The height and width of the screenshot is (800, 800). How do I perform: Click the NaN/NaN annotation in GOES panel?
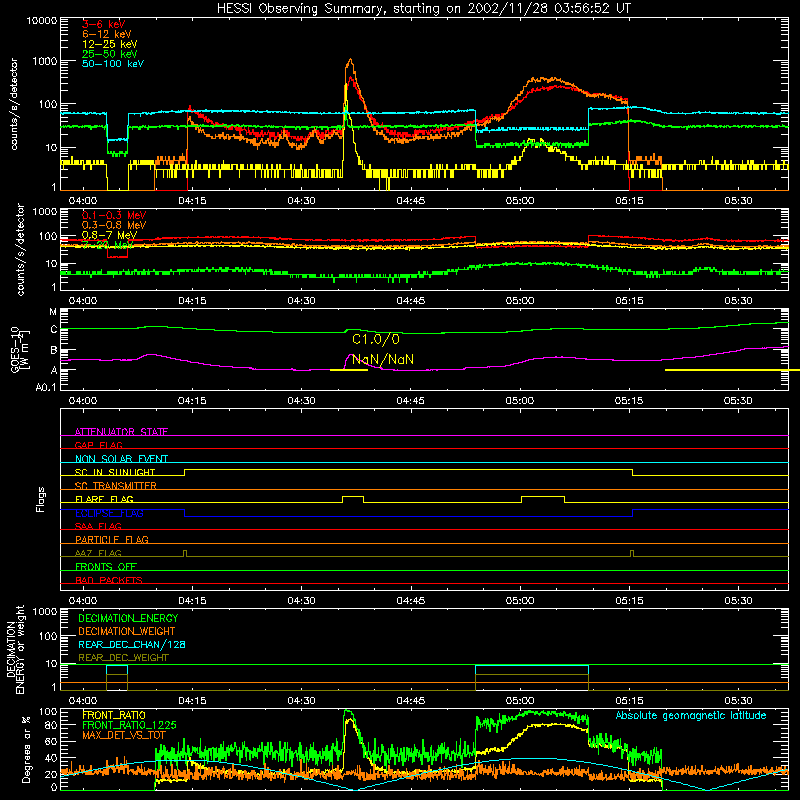pyautogui.click(x=383, y=359)
